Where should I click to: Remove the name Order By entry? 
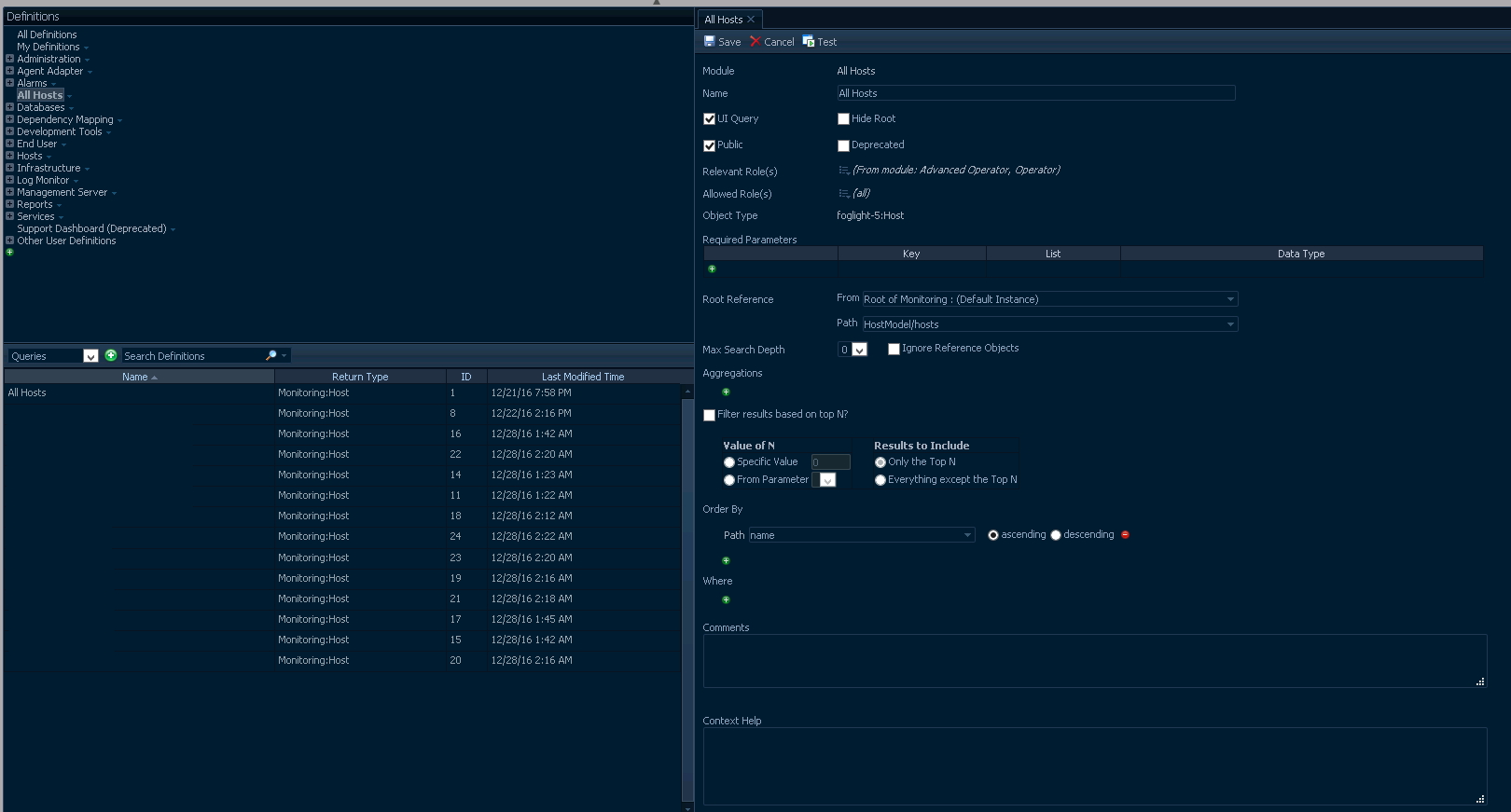pyautogui.click(x=1125, y=534)
